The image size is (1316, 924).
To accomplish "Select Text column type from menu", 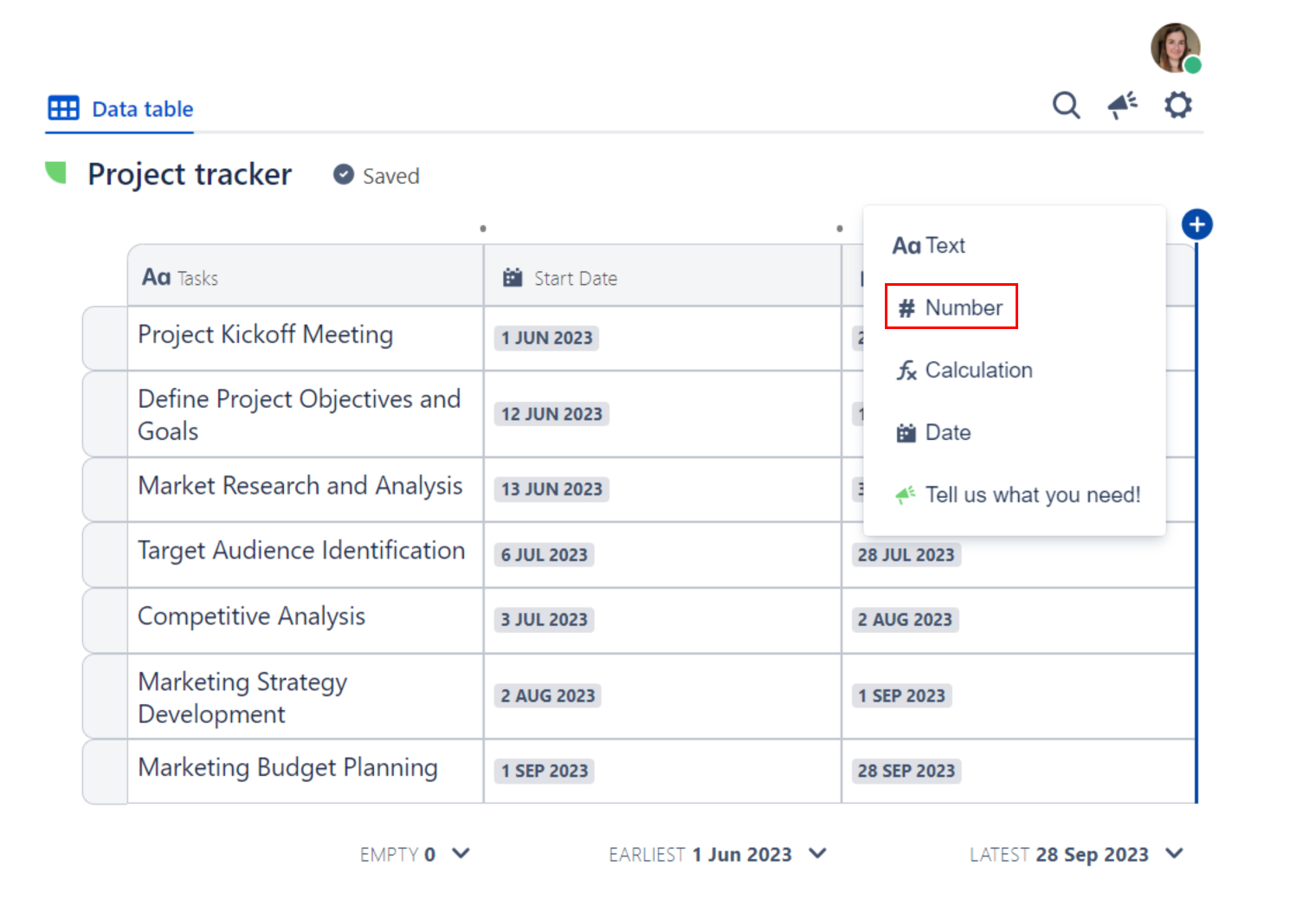I will pyautogui.click(x=929, y=246).
